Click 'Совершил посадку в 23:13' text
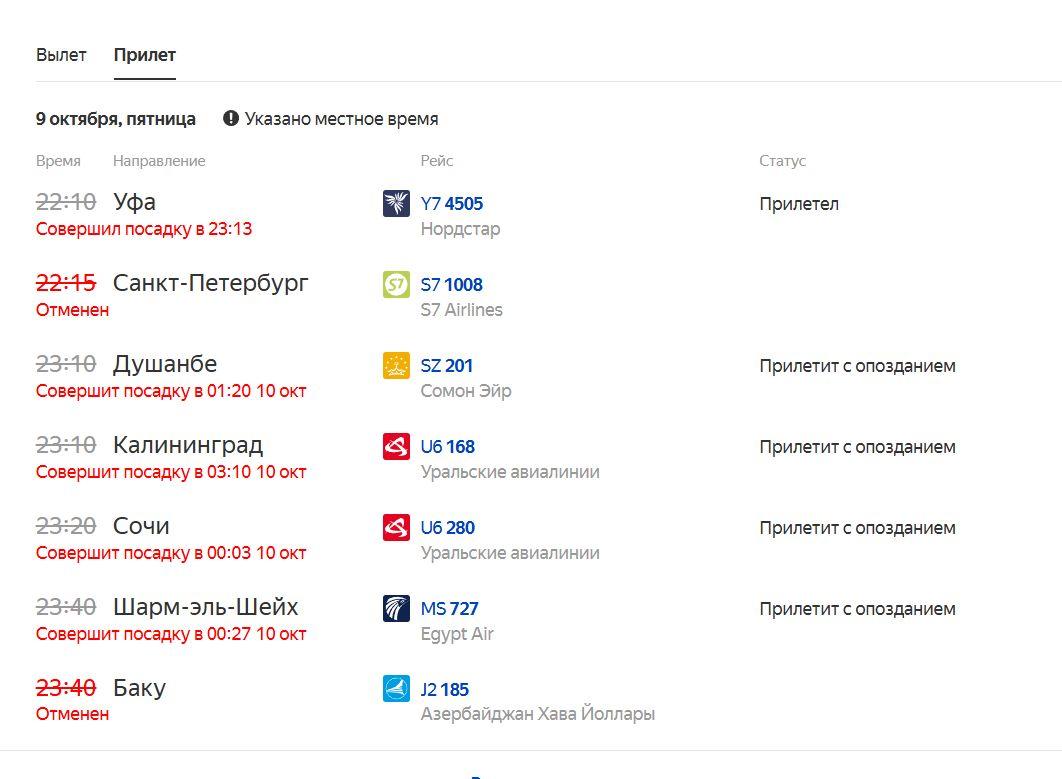The image size is (1062, 779). [144, 229]
